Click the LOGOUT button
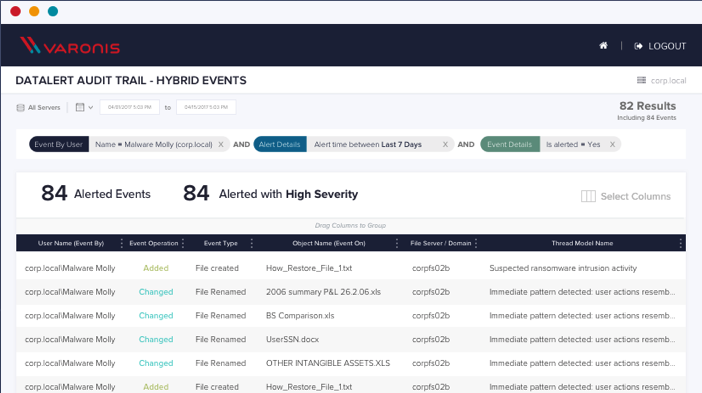Image resolution: width=702 pixels, height=393 pixels. 660,46
